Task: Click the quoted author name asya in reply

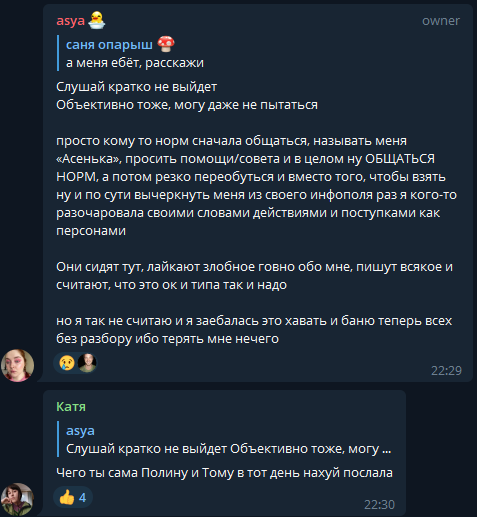Action: click(80, 431)
